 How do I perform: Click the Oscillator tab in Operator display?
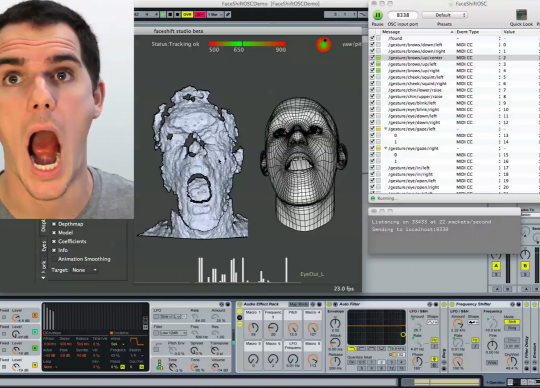(119, 333)
